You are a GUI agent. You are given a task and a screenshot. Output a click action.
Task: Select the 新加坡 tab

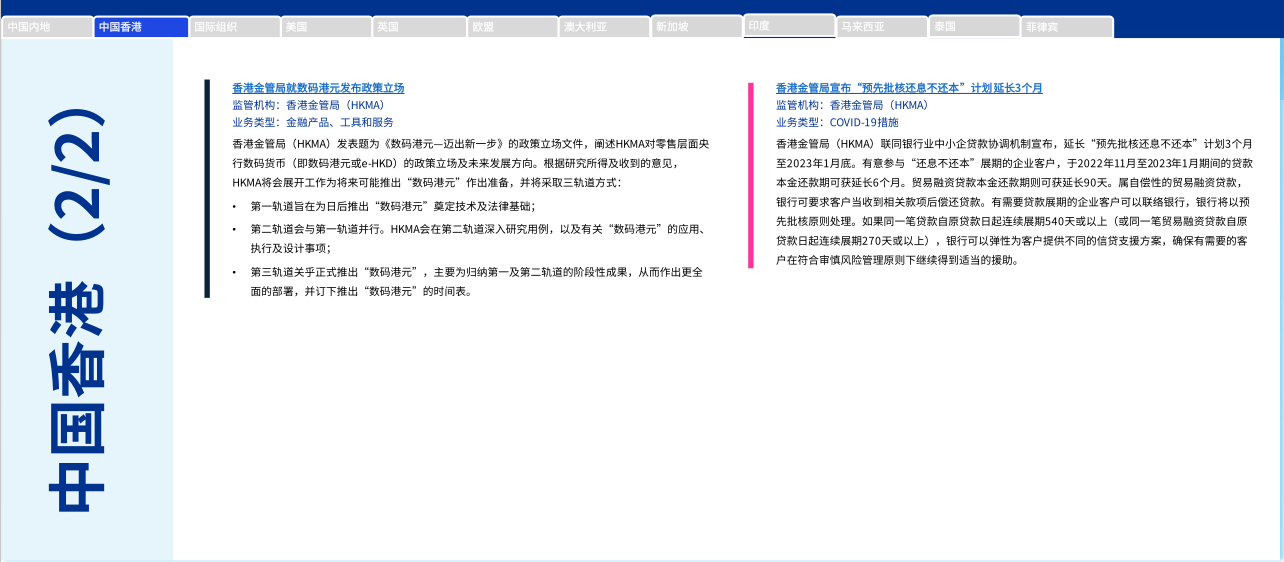[697, 27]
